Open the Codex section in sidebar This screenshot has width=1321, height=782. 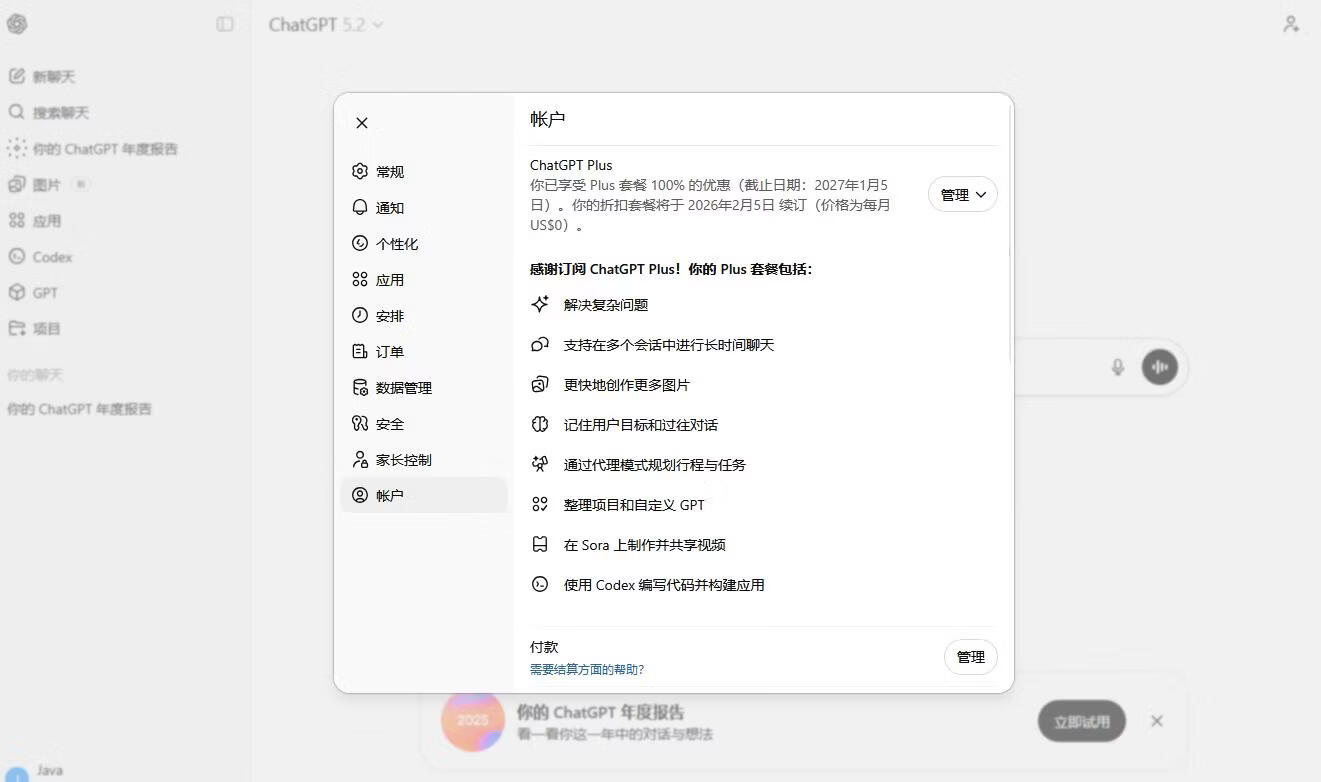[51, 256]
